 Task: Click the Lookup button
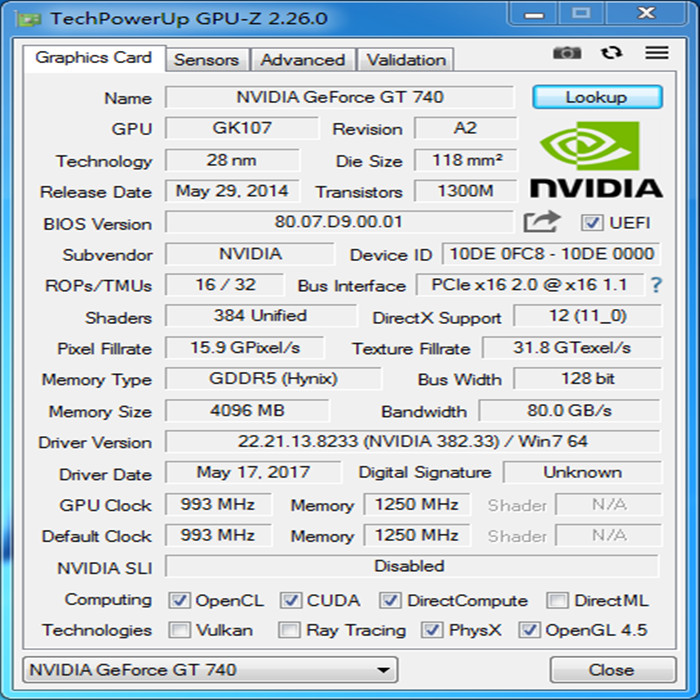597,97
